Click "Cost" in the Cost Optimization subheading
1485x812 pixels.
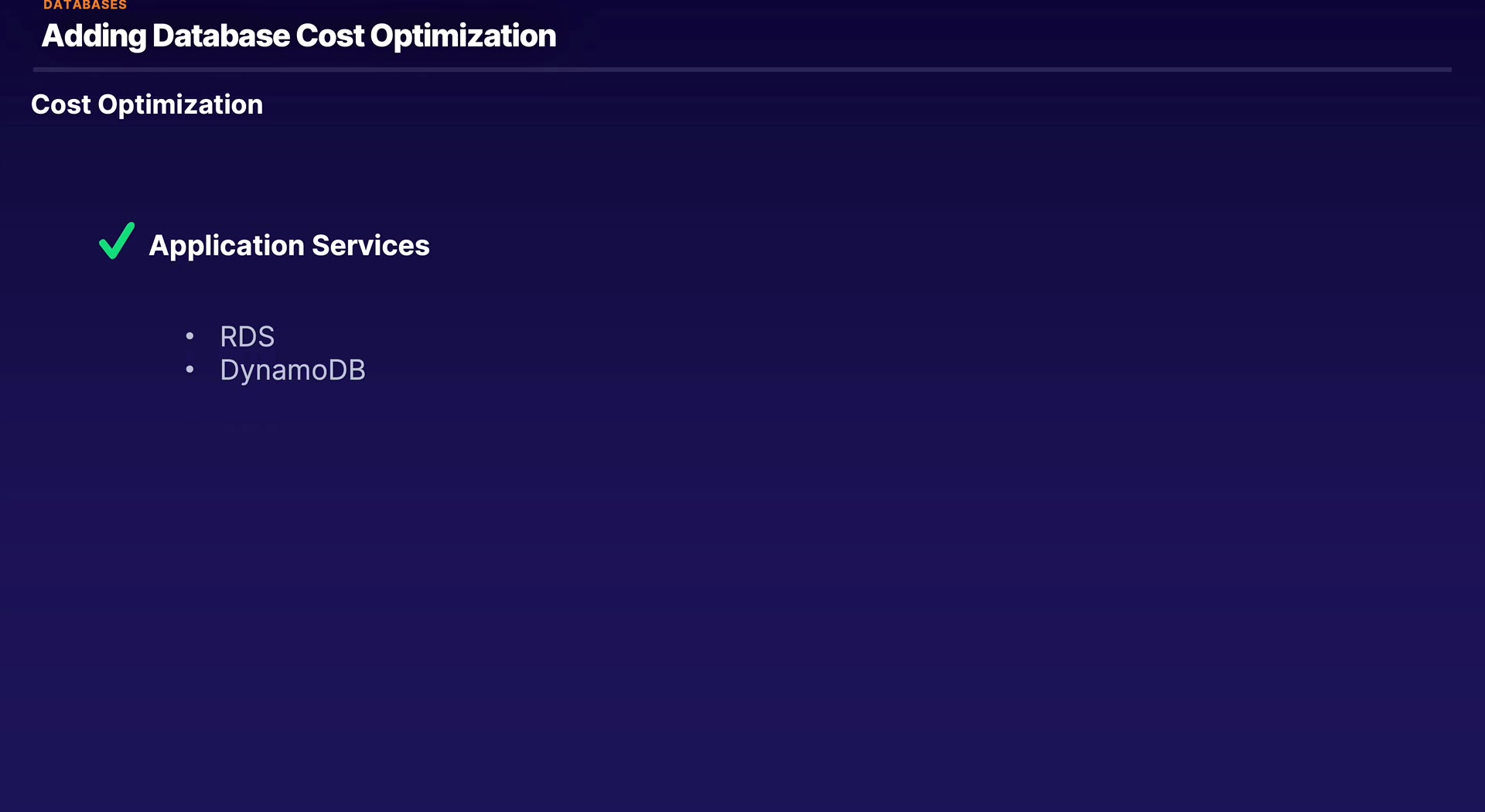pyautogui.click(x=61, y=104)
